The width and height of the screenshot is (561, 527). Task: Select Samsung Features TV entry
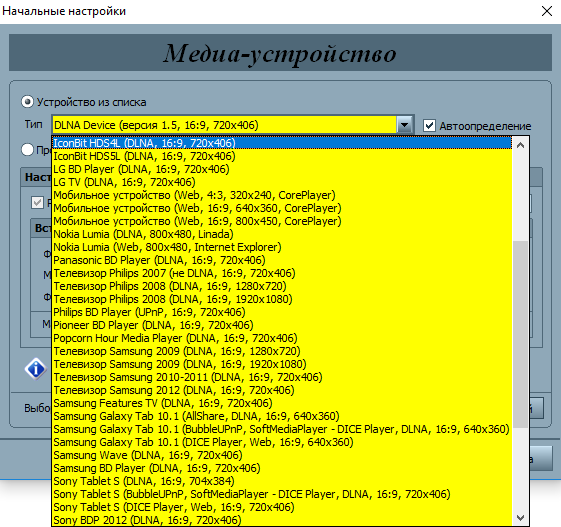282,403
